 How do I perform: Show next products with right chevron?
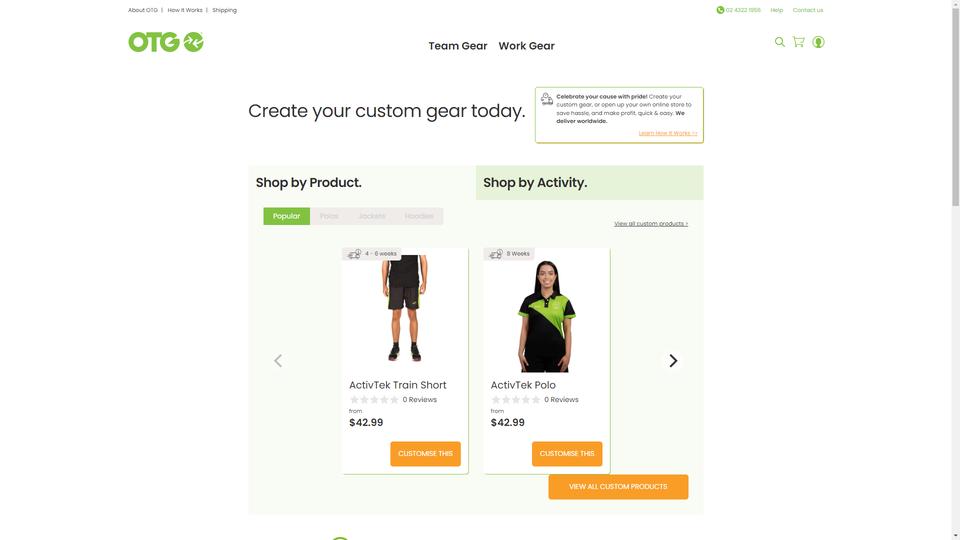673,361
